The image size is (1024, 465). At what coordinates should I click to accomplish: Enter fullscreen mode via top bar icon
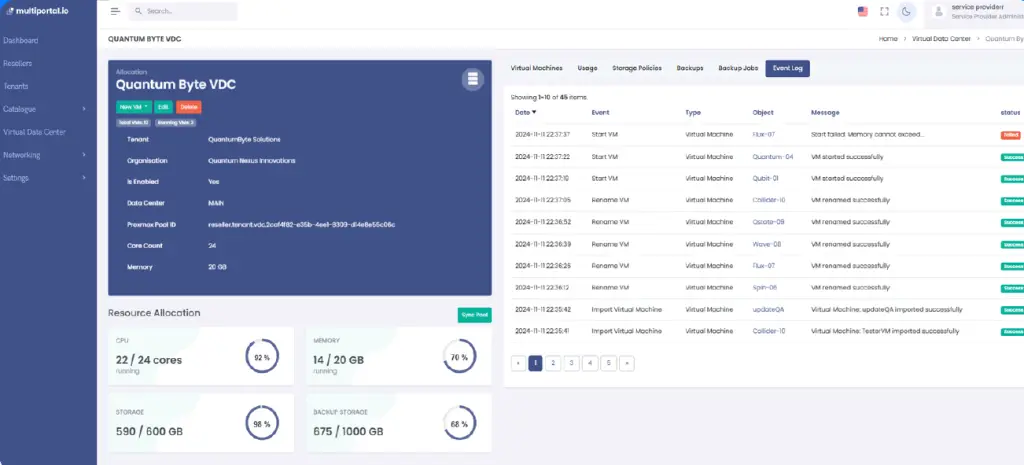tap(885, 11)
